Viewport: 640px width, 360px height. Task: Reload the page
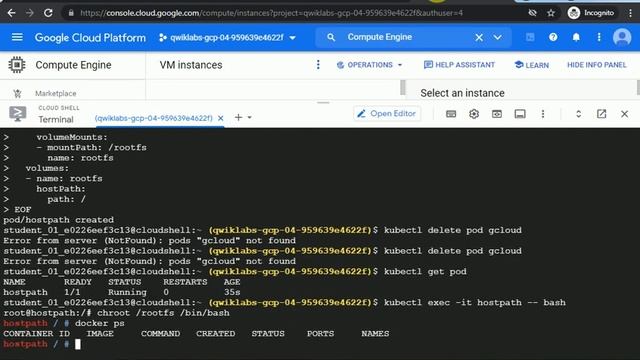48,13
